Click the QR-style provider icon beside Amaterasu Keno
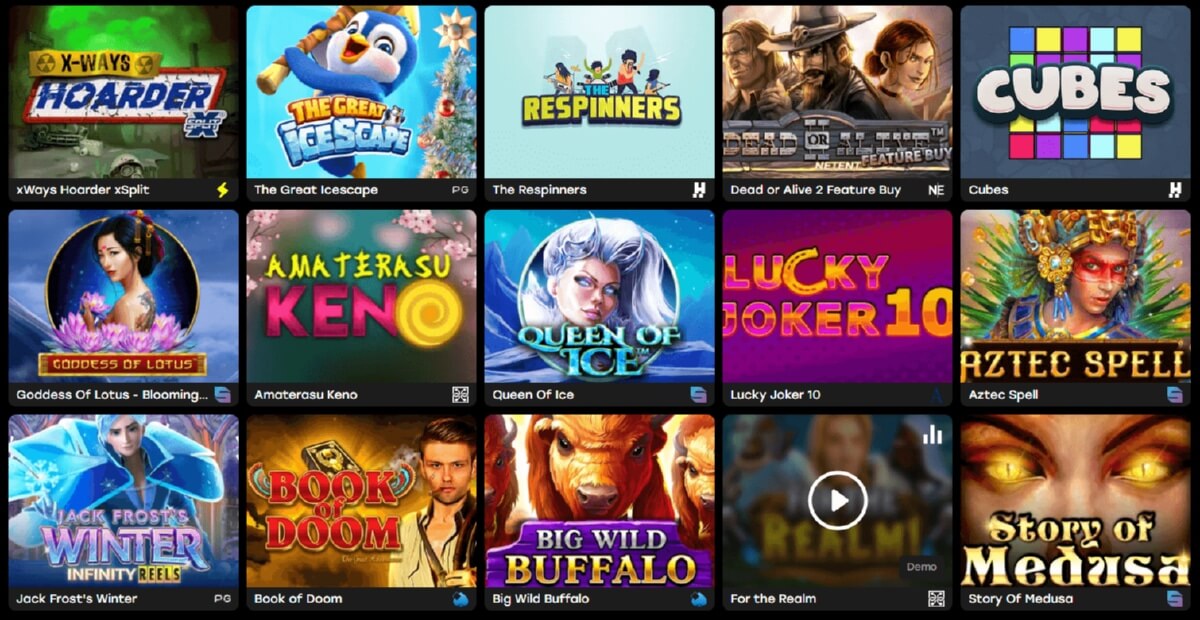 pyautogui.click(x=460, y=395)
